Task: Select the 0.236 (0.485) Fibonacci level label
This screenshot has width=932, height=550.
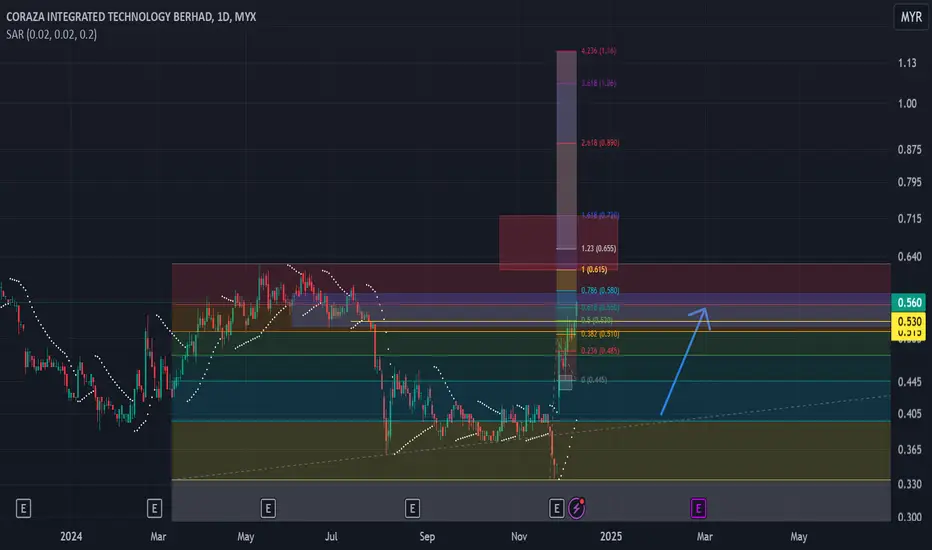Action: pos(600,351)
